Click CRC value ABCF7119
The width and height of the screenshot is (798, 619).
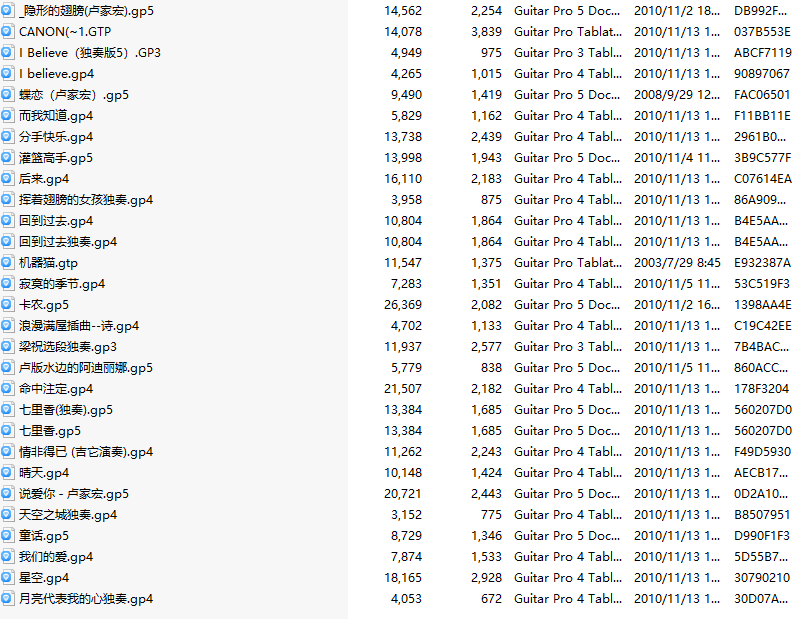coord(763,53)
